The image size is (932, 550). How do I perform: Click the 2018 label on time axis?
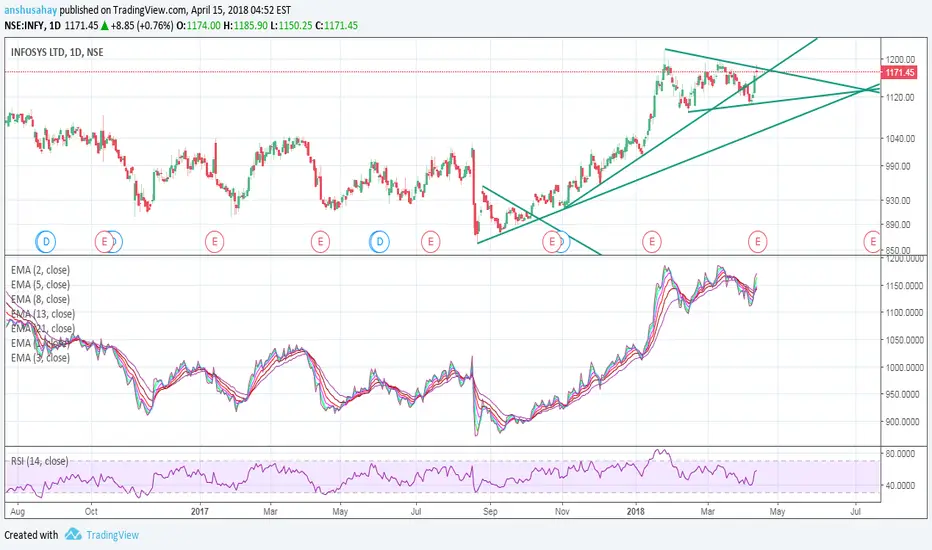635,511
